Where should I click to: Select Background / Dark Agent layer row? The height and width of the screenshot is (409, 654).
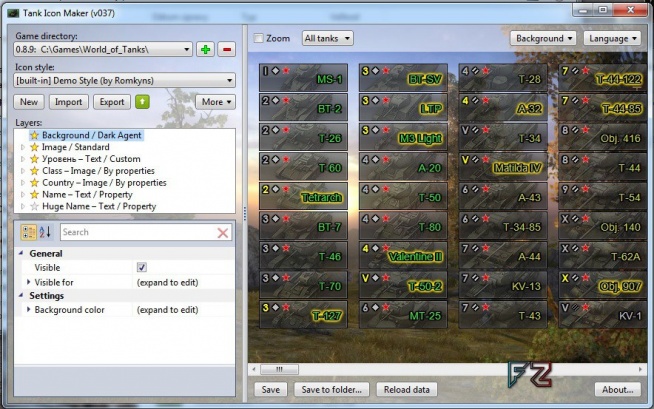click(86, 135)
